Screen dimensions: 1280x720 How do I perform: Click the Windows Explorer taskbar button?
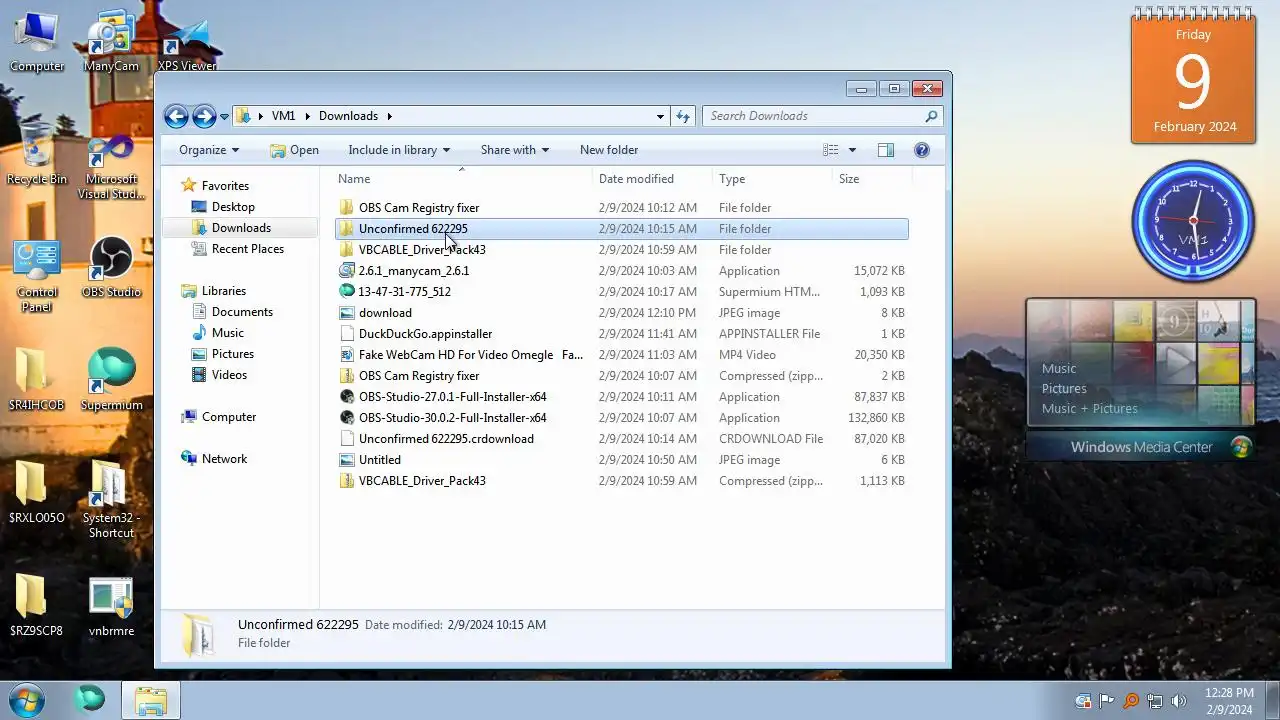(x=151, y=700)
